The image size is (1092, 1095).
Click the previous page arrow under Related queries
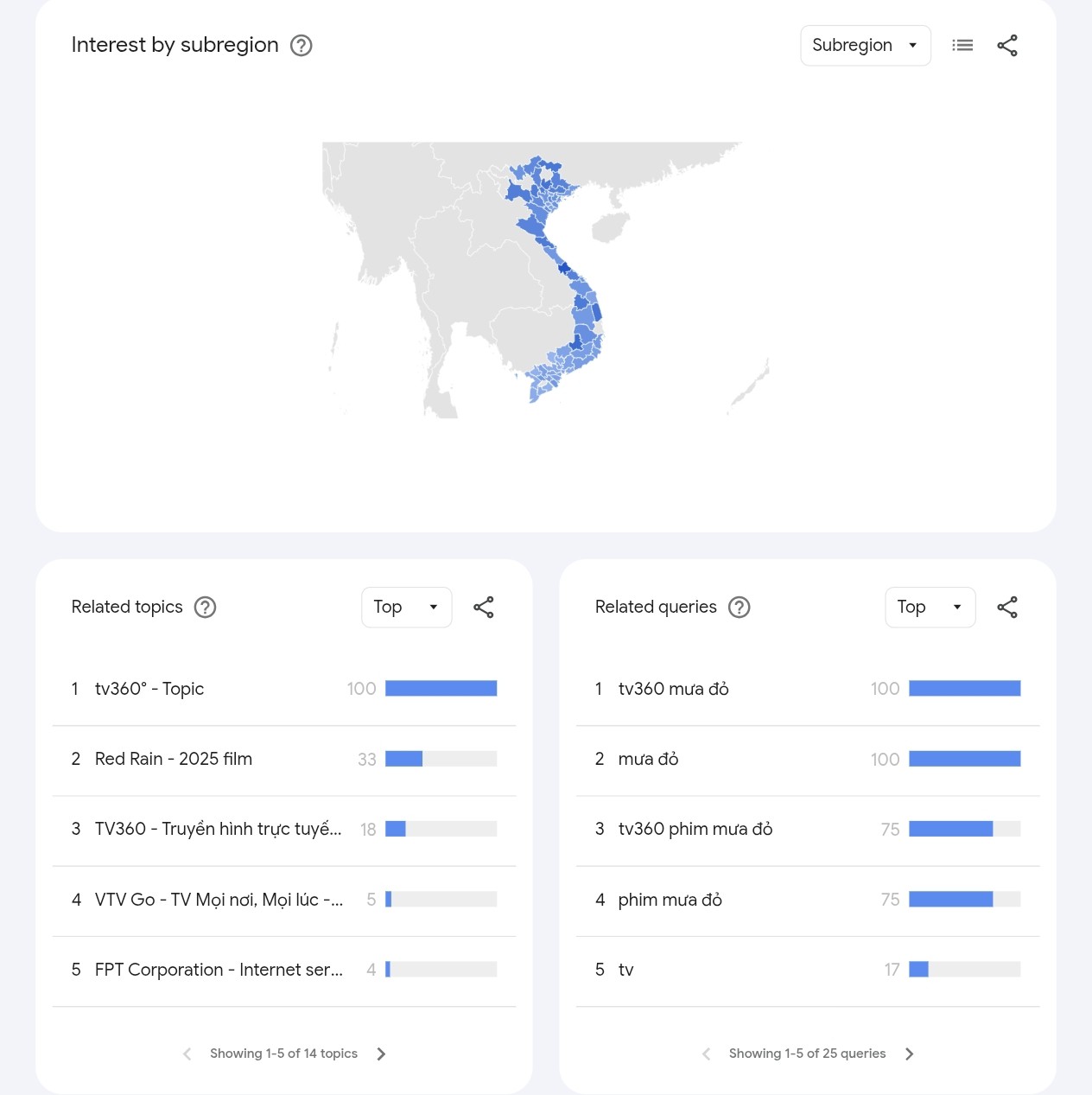click(706, 1054)
